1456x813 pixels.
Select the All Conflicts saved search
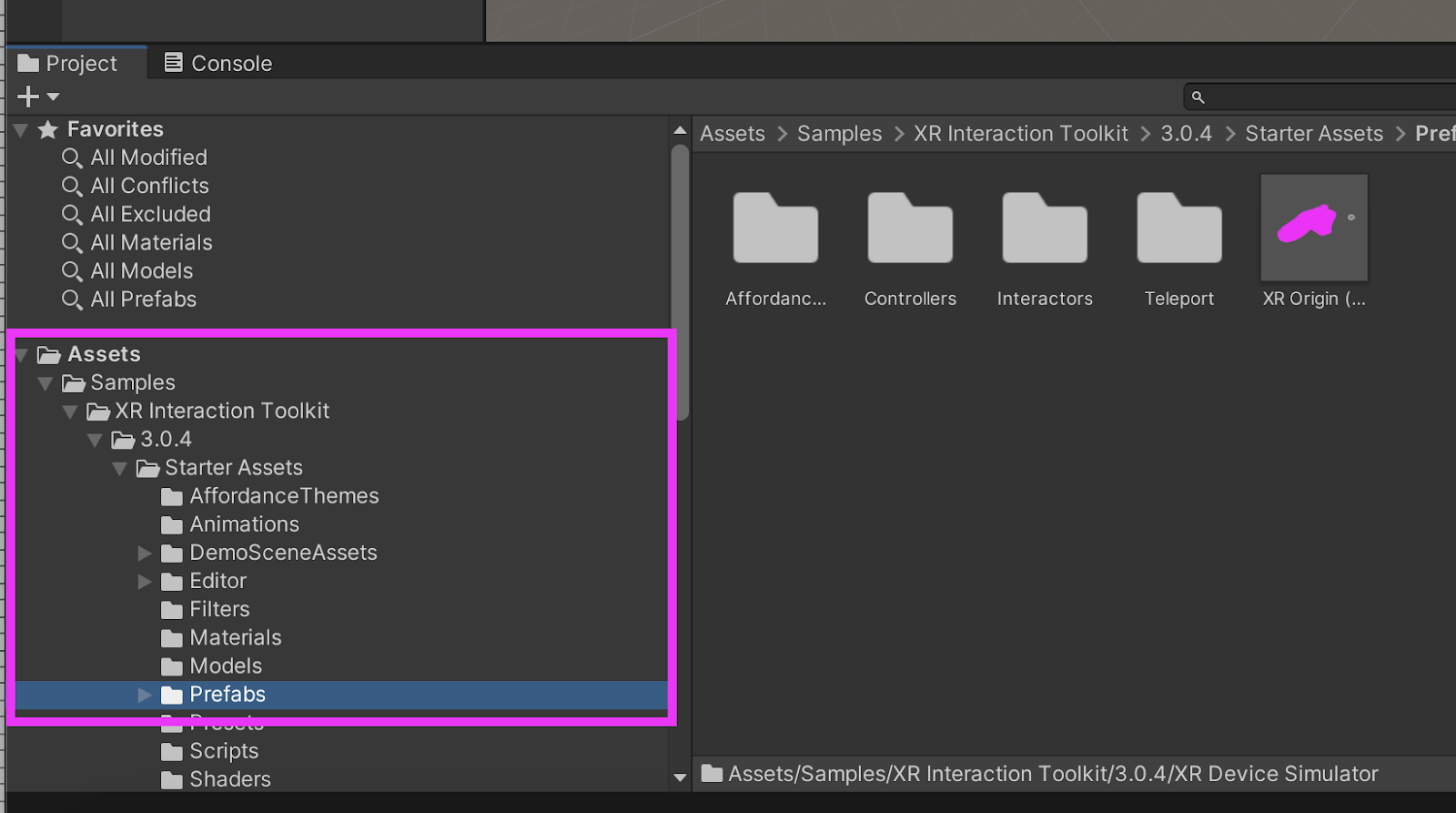149,186
